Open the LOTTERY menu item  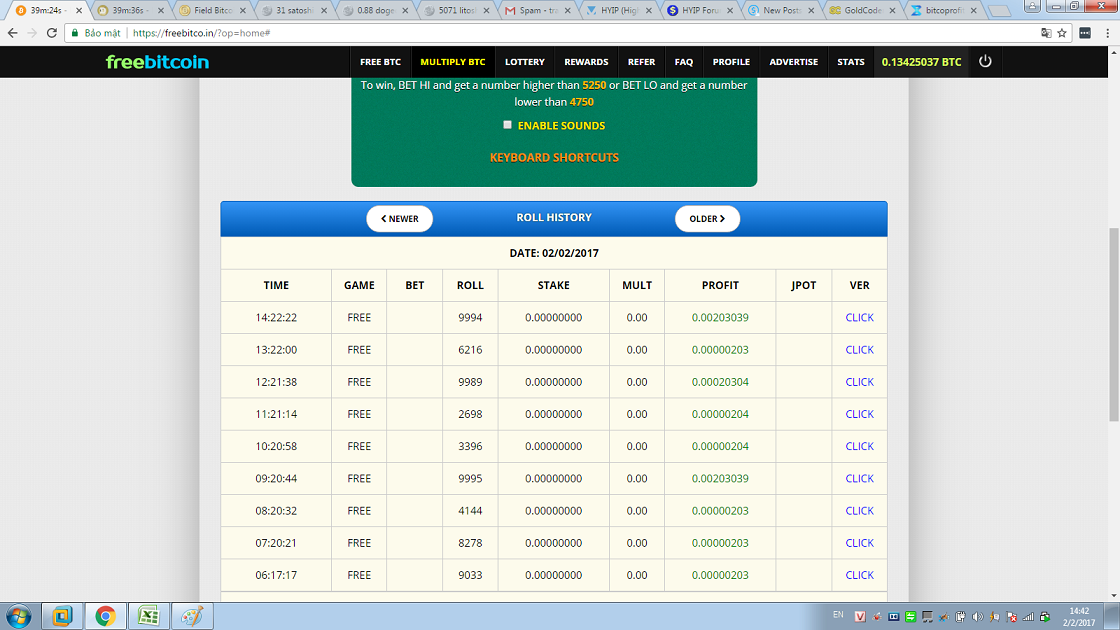524,62
